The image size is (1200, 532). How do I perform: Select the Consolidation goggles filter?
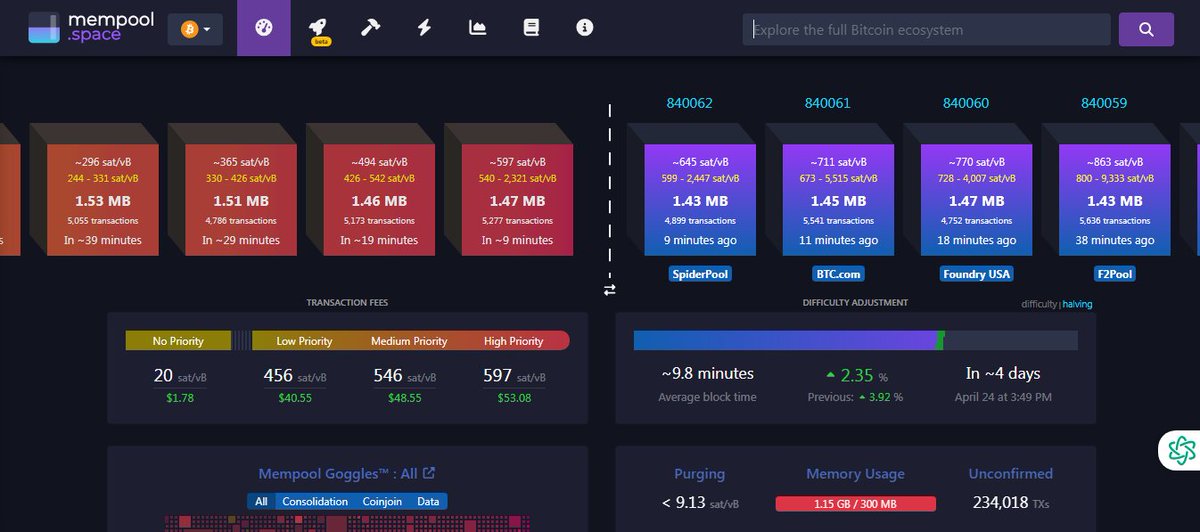(x=315, y=502)
